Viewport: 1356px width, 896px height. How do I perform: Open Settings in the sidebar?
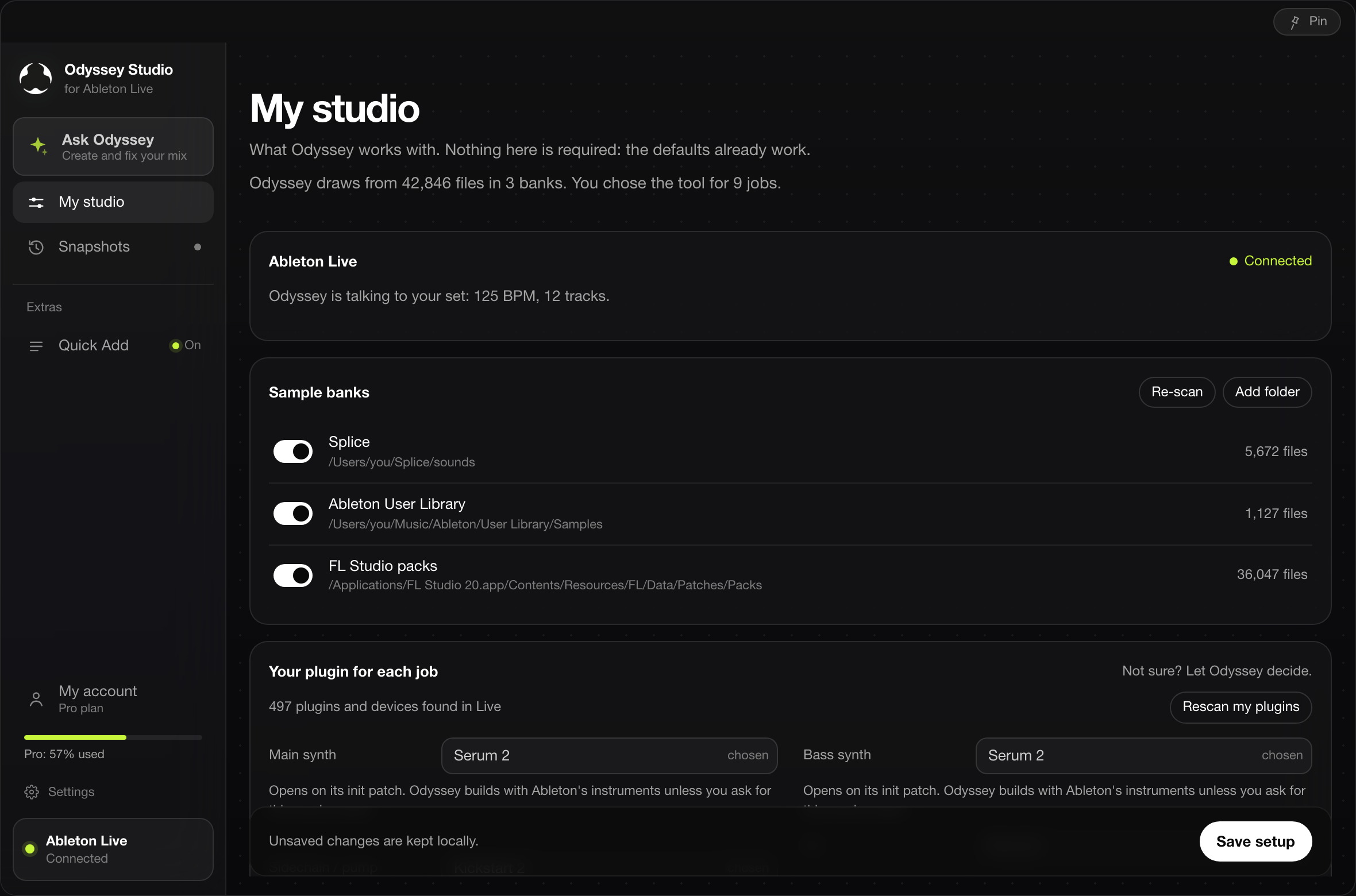59,792
